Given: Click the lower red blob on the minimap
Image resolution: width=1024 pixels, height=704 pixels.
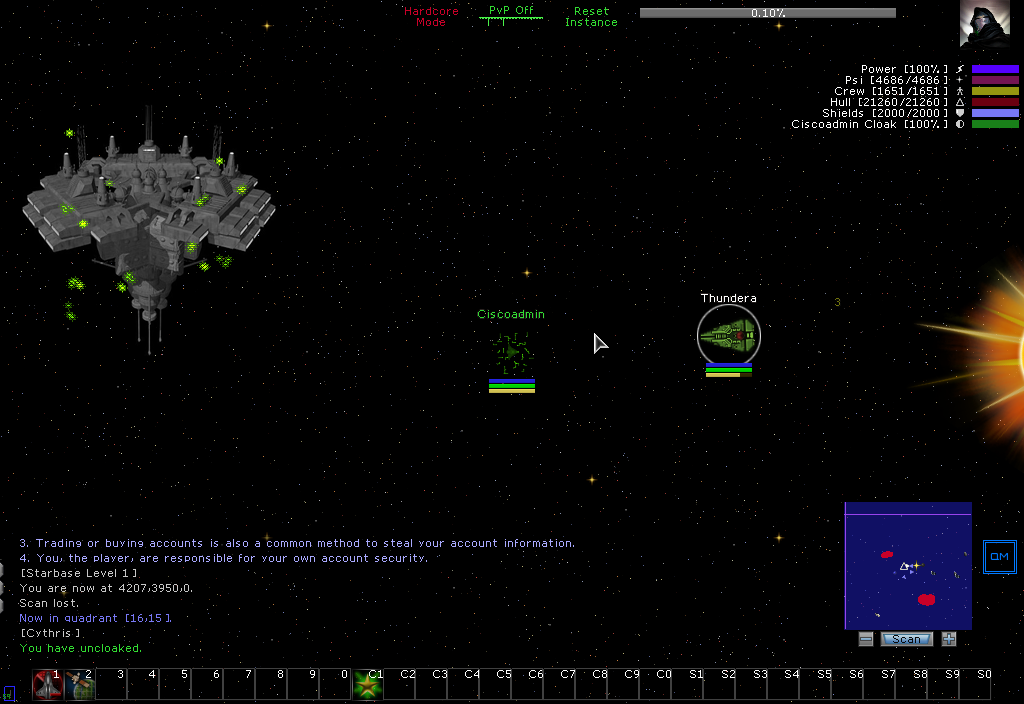Looking at the screenshot, I should coord(926,599).
